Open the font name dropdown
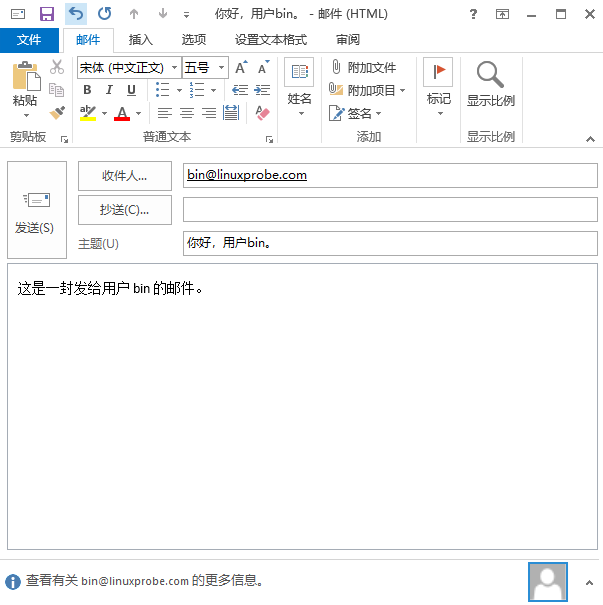The height and width of the screenshot is (605, 603). (x=174, y=68)
